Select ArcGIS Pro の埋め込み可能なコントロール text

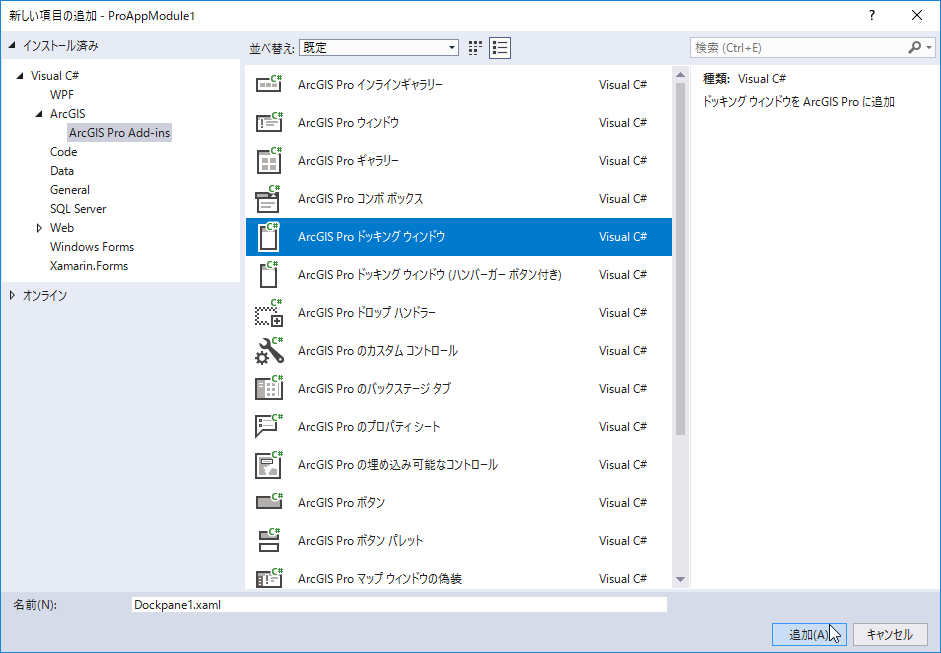(x=397, y=465)
